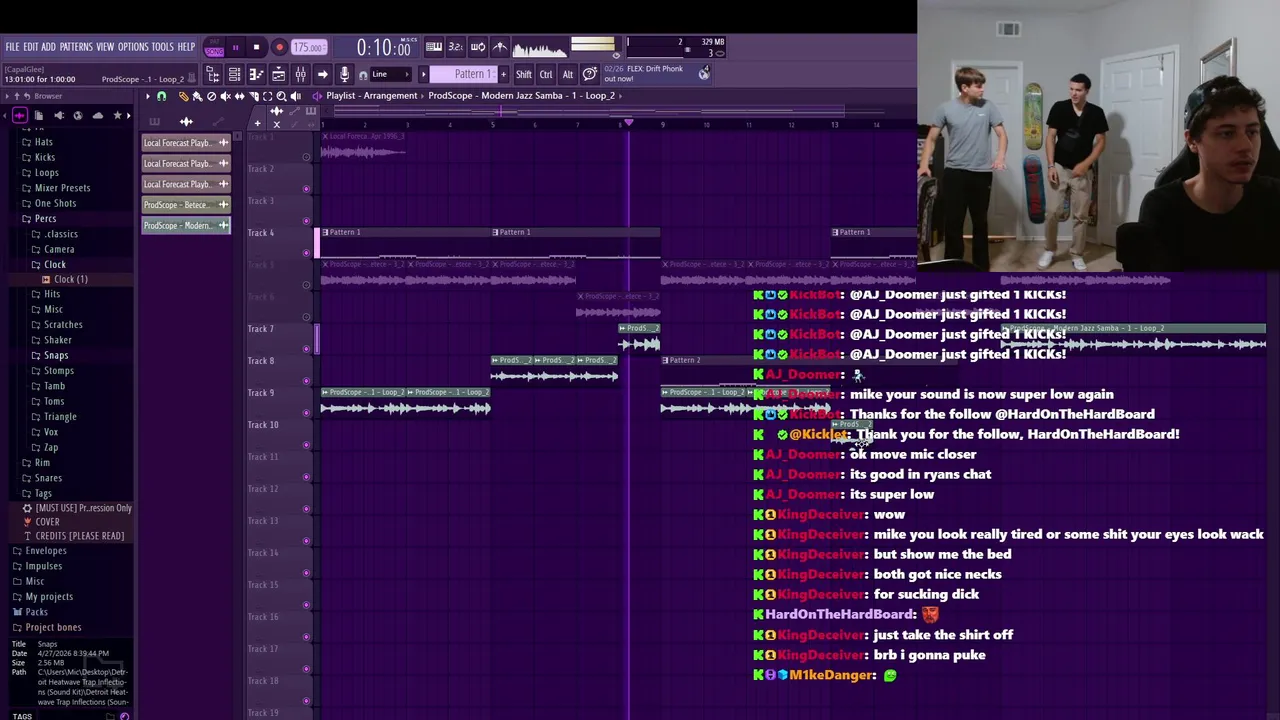Screen dimensions: 1280x720
Task: Select the Mute tool in Playlist
Action: click(x=225, y=96)
